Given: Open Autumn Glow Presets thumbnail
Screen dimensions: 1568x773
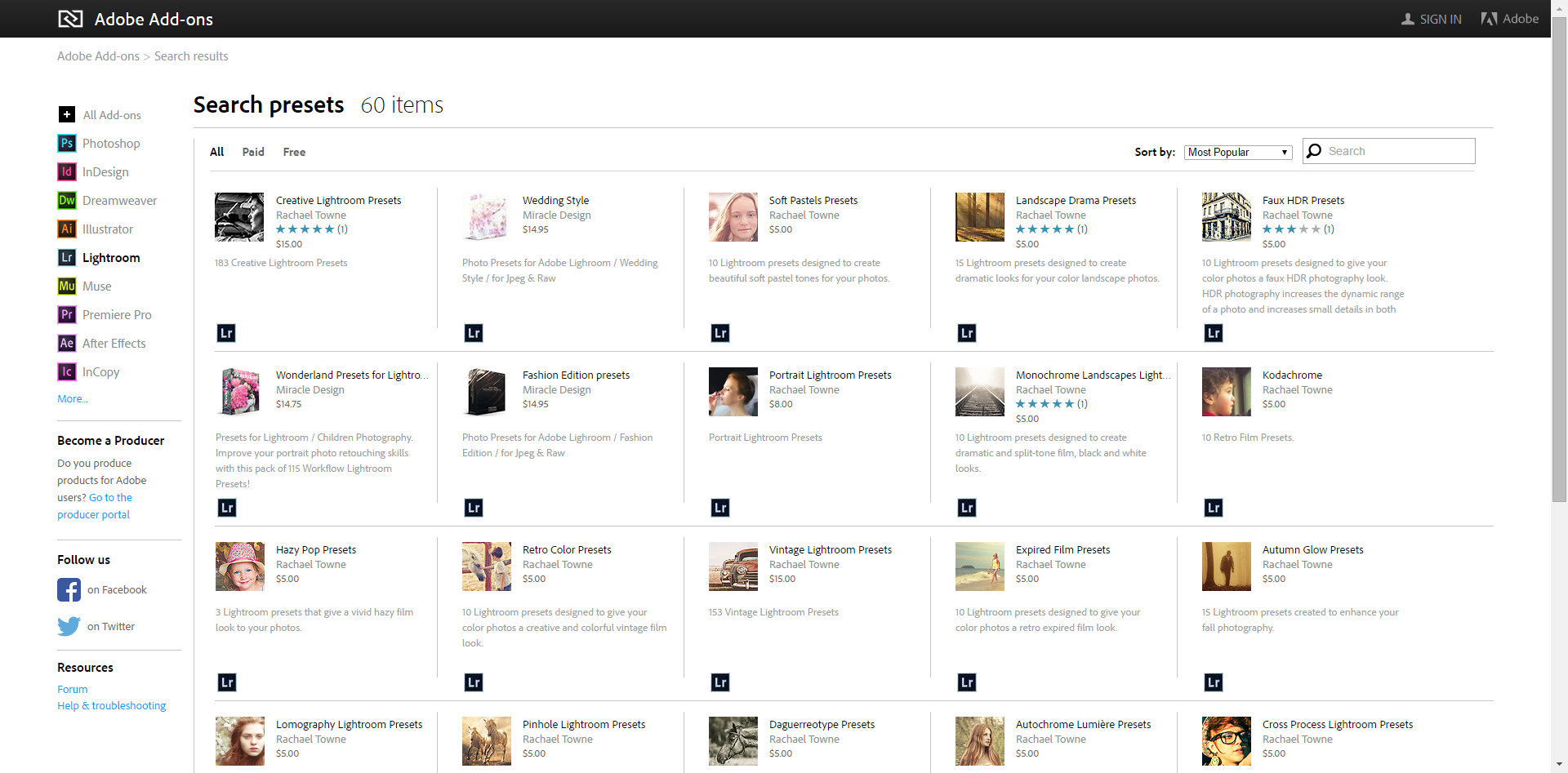Looking at the screenshot, I should point(1227,566).
